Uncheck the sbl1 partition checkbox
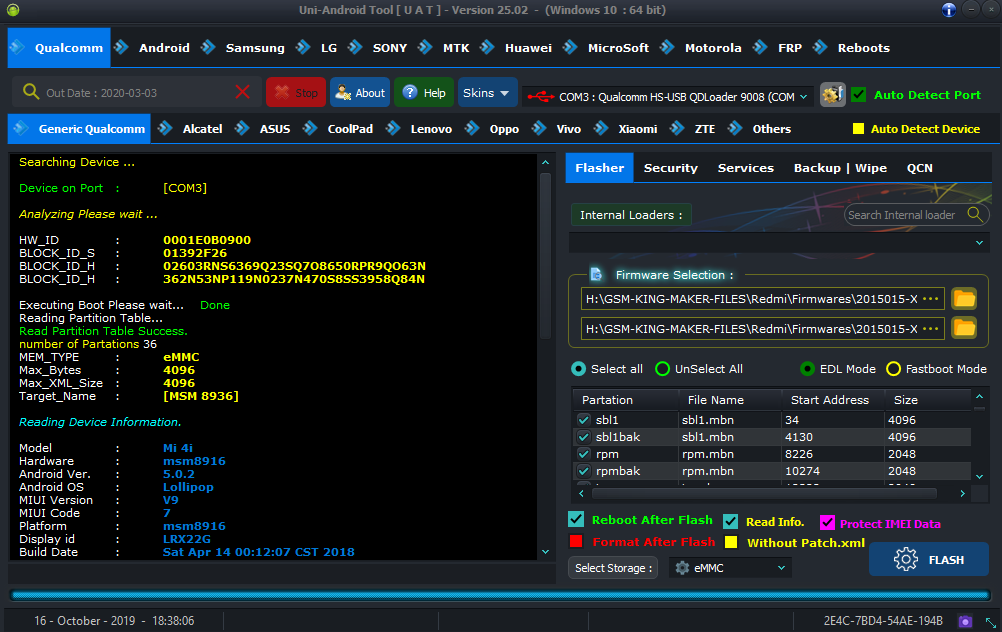This screenshot has width=1002, height=632. (x=583, y=420)
